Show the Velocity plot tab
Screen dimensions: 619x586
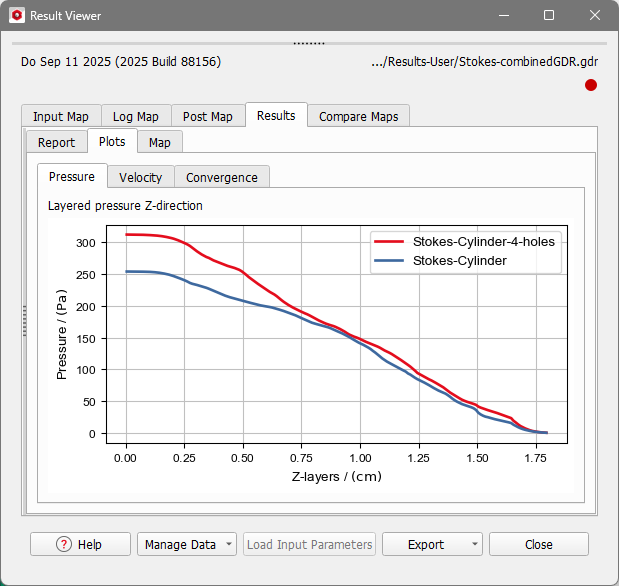[140, 177]
